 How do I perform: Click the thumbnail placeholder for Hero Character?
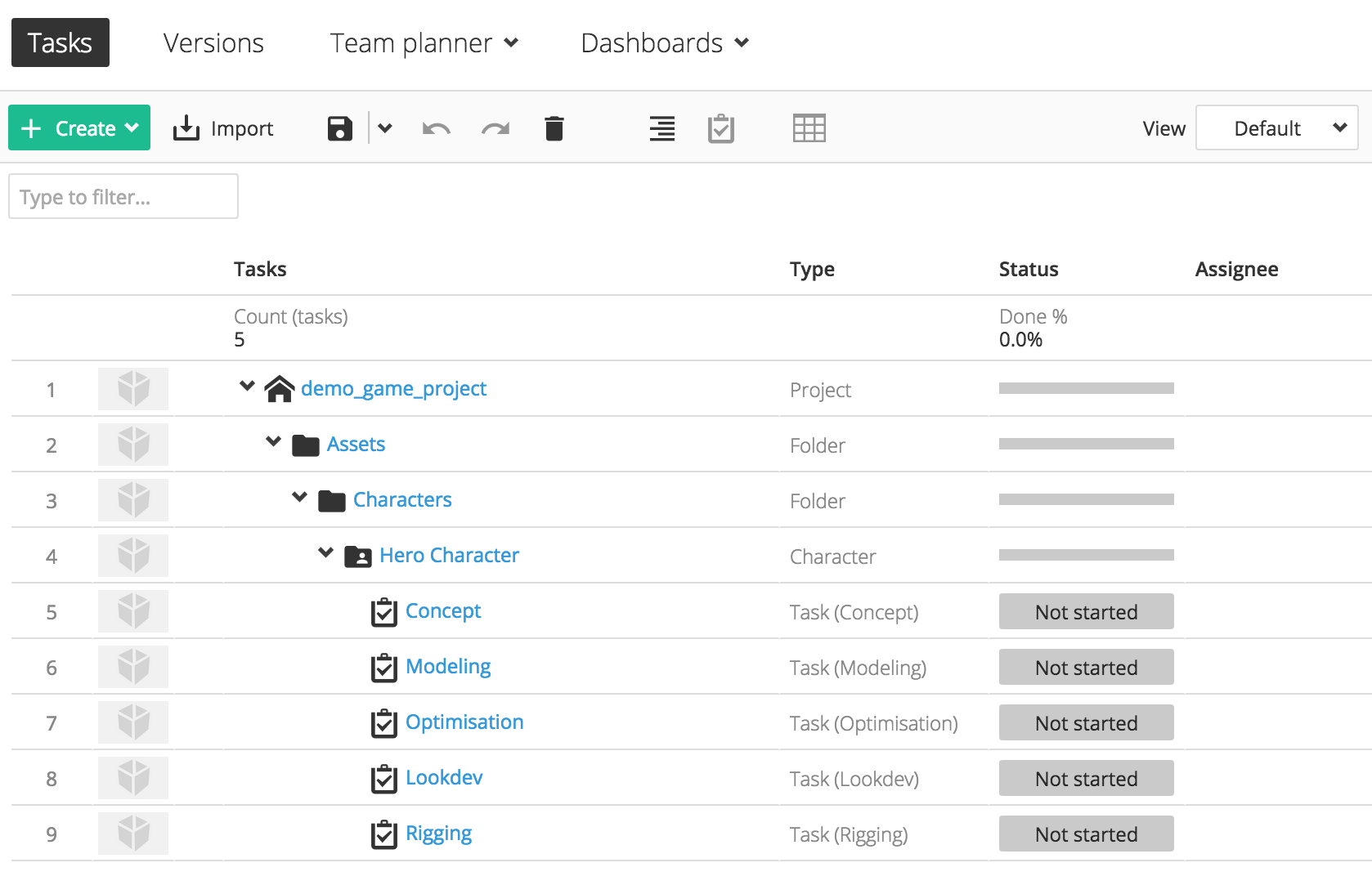click(132, 556)
